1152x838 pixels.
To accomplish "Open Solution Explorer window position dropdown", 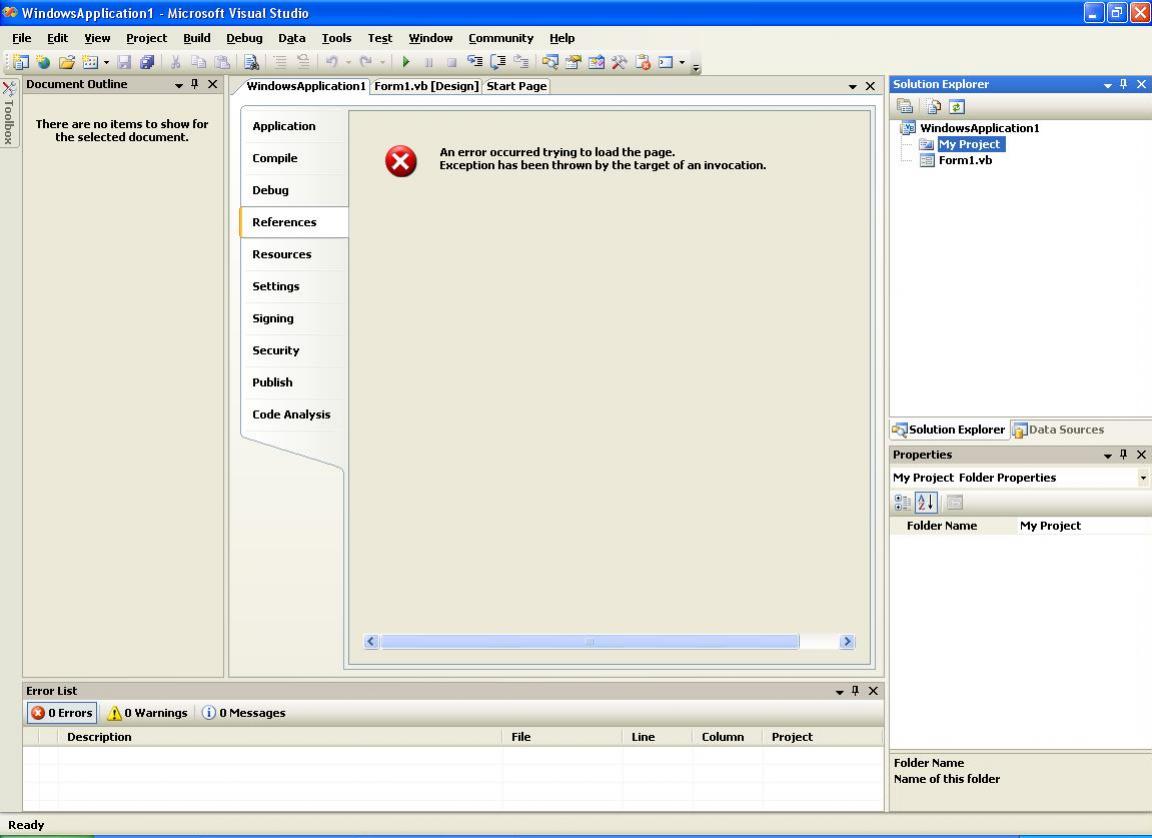I will click(x=1107, y=85).
